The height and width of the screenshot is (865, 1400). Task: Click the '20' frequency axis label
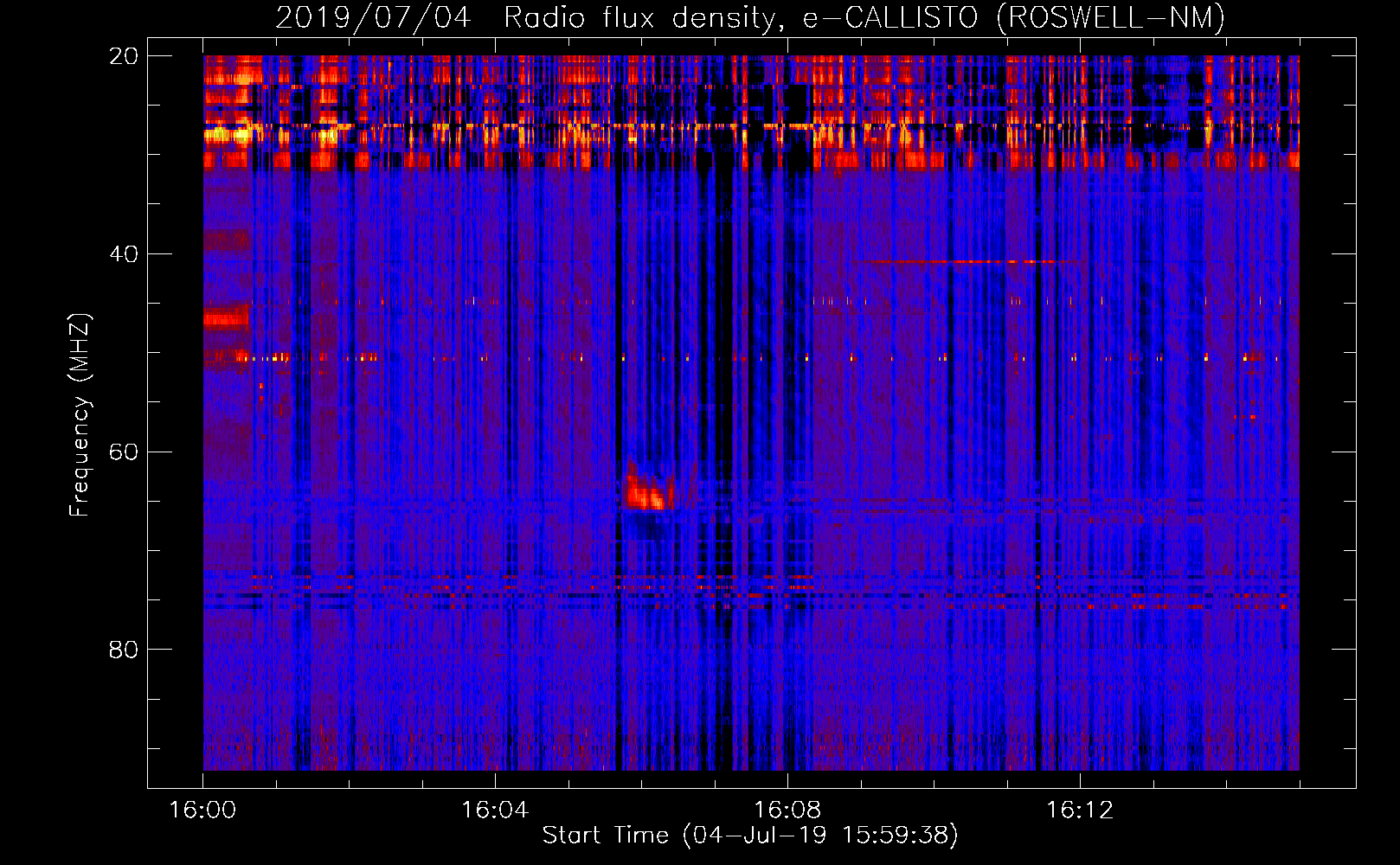124,56
